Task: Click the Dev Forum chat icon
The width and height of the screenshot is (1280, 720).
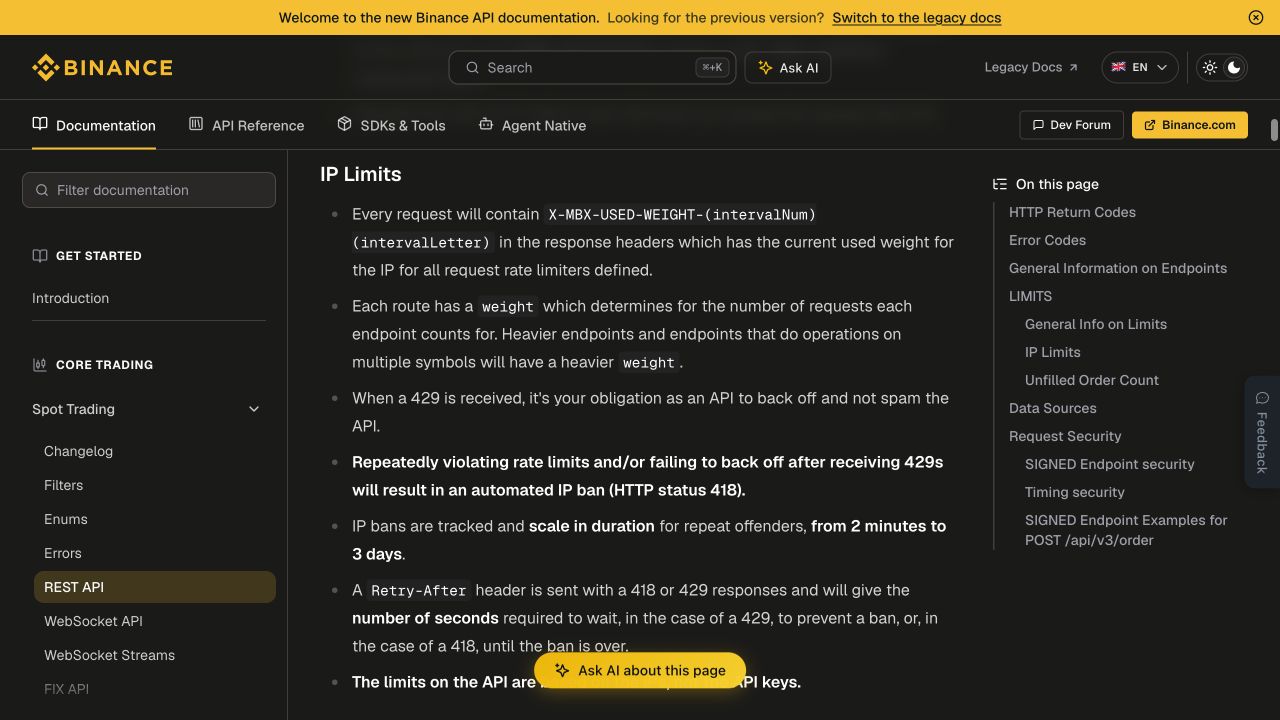Action: click(x=1038, y=125)
